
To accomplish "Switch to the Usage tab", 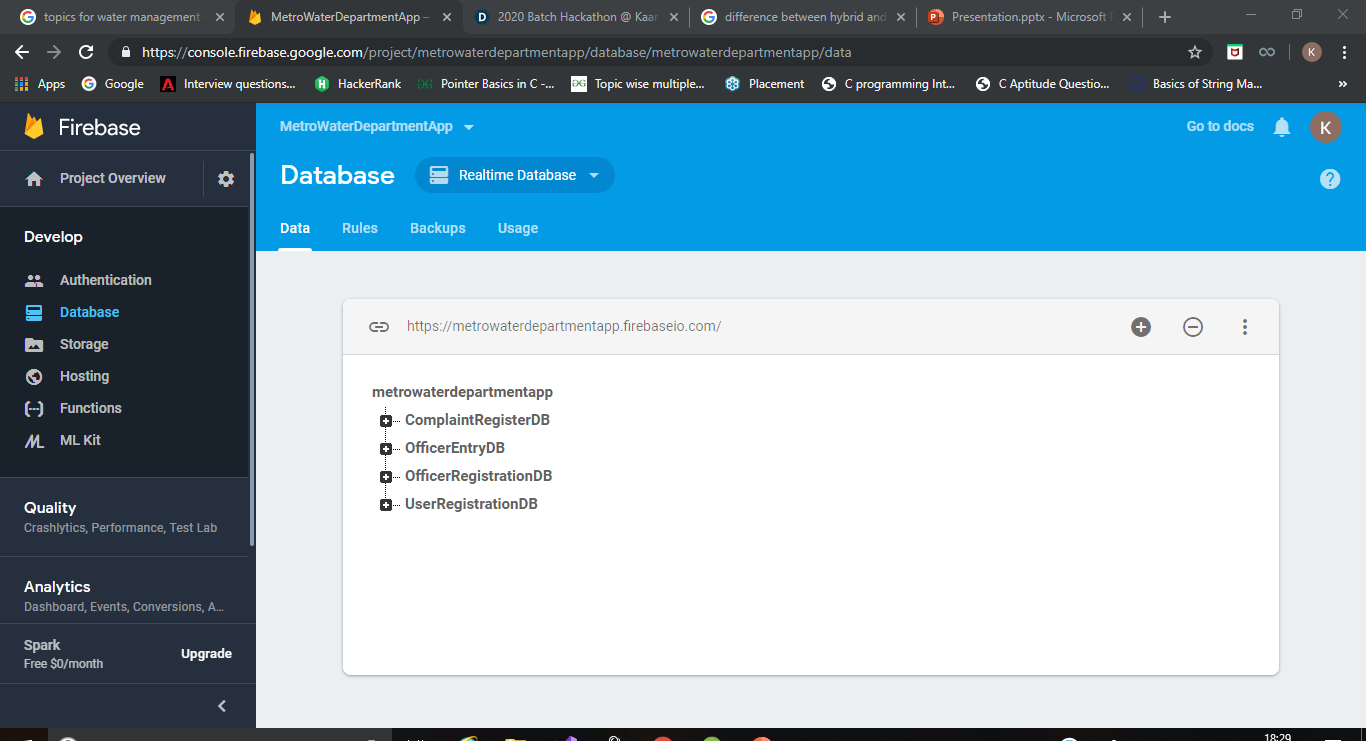I will point(518,228).
